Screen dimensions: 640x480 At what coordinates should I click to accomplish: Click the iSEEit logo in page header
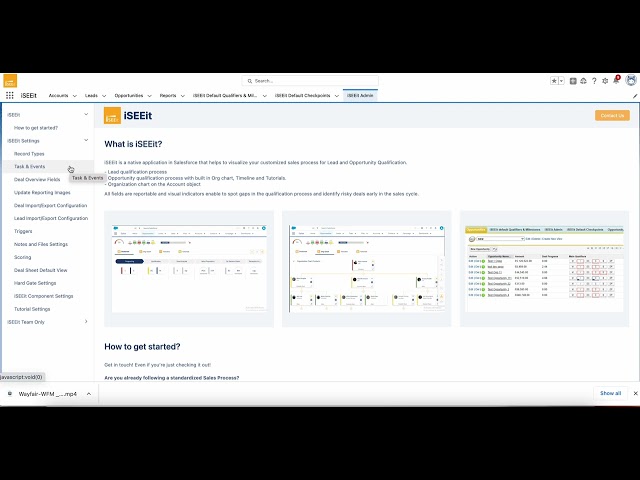[x=112, y=116]
